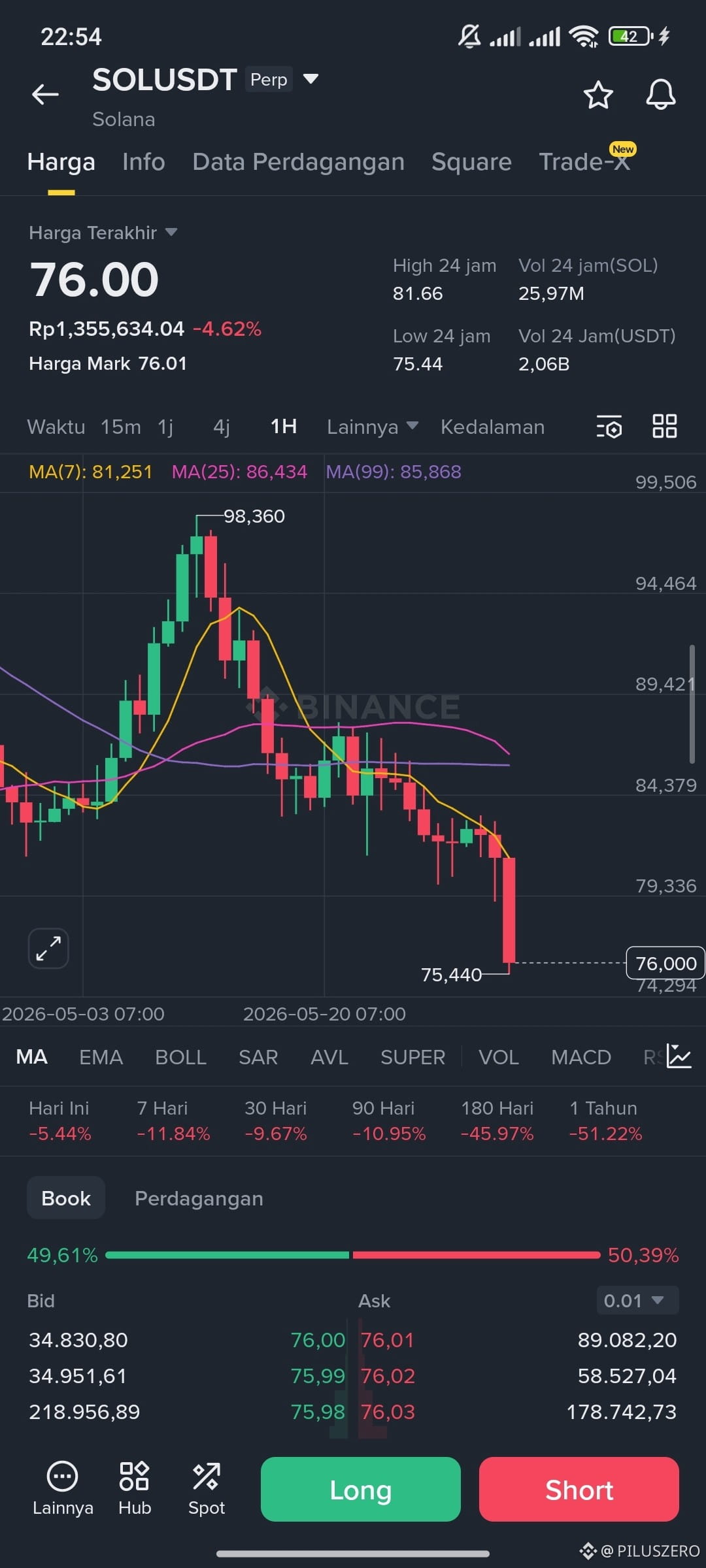Switch to Spot trading icon

[x=207, y=1489]
